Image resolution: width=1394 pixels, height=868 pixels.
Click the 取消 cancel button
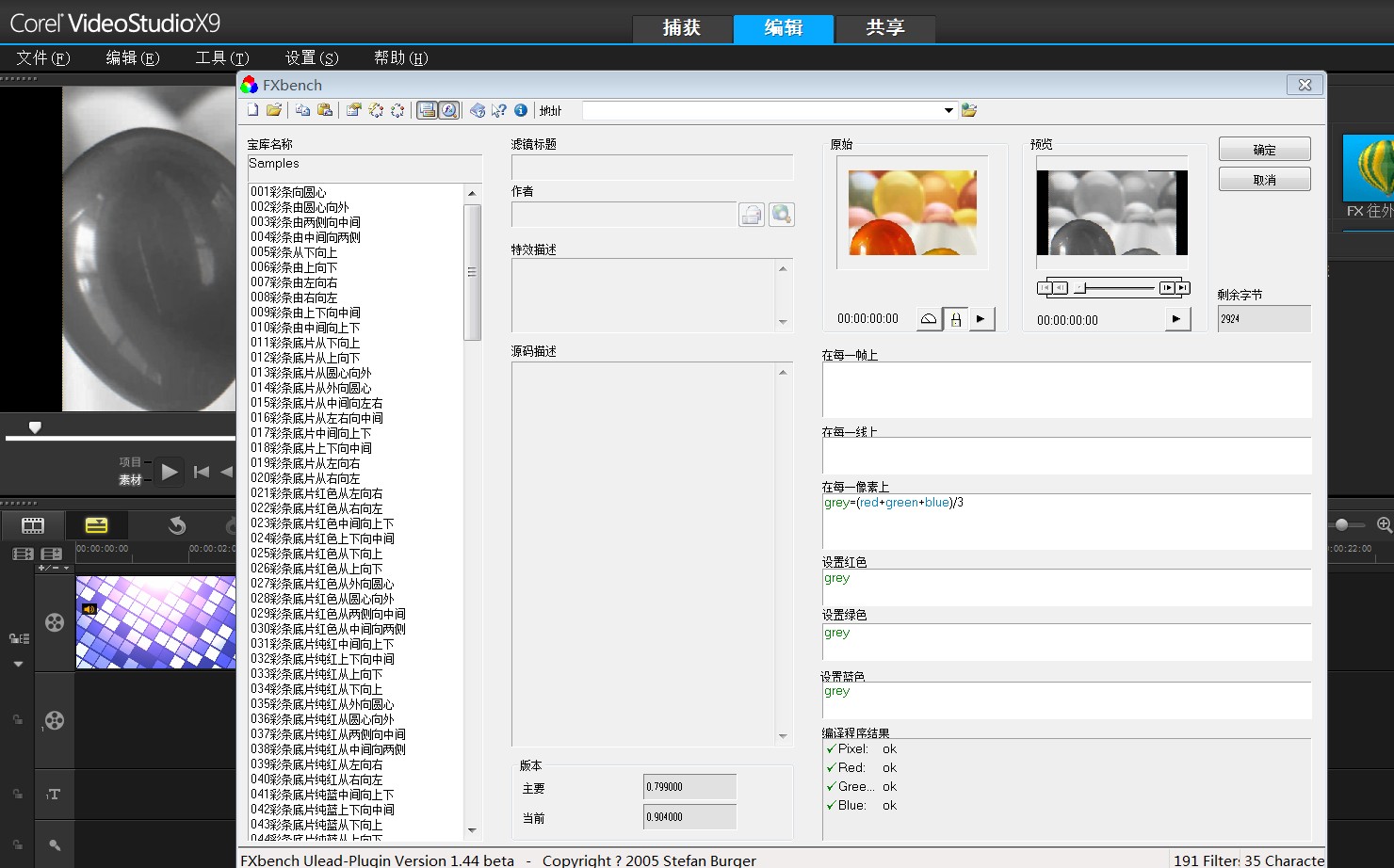(x=1264, y=180)
